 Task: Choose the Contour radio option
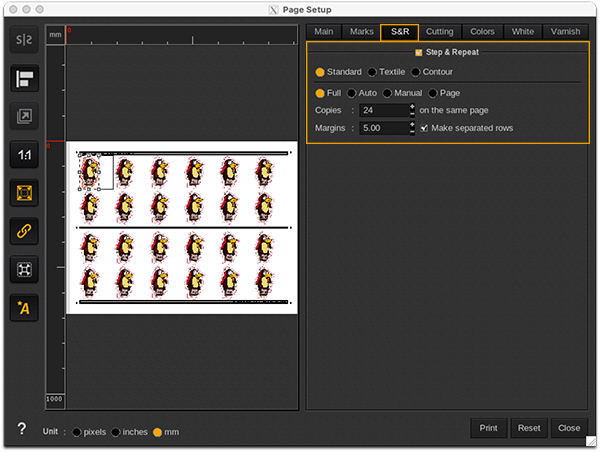pyautogui.click(x=416, y=72)
